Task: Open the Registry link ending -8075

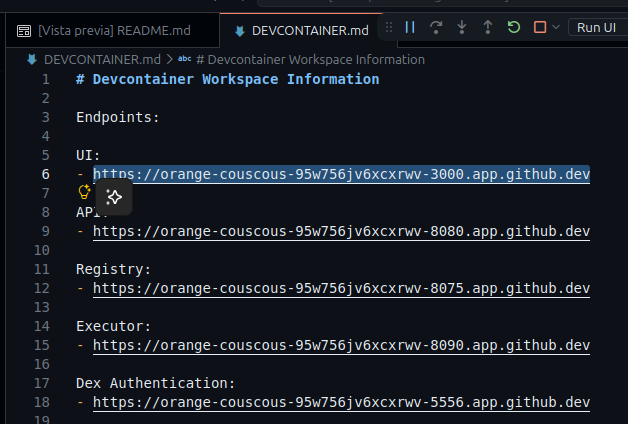Action: click(341, 288)
